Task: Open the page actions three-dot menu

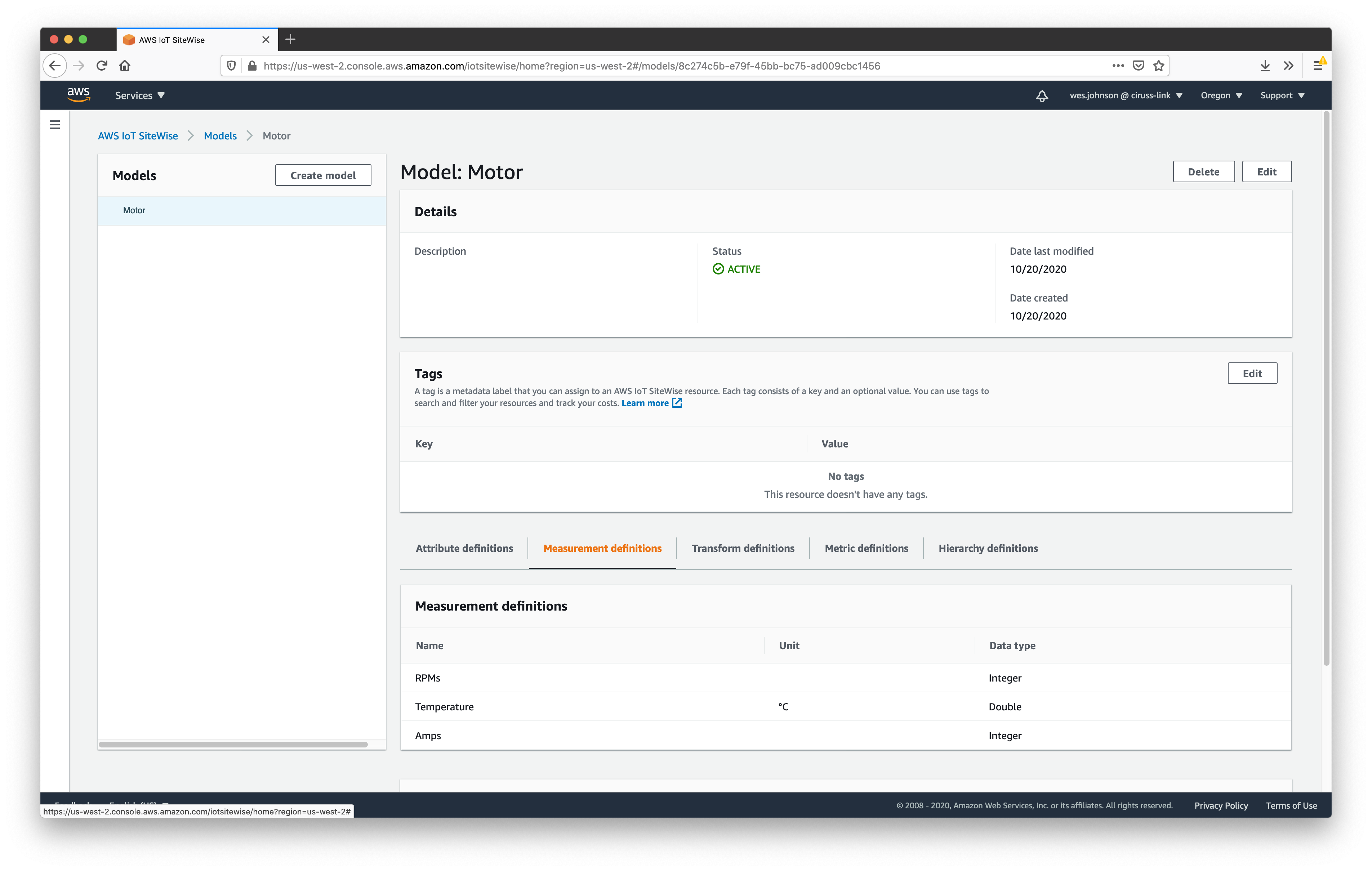Action: click(1118, 66)
